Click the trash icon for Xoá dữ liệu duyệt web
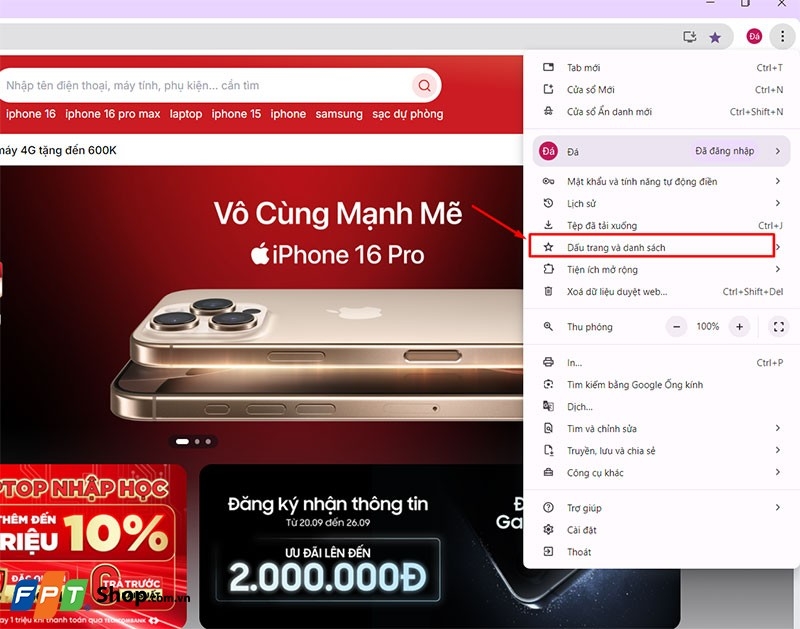 (548, 291)
